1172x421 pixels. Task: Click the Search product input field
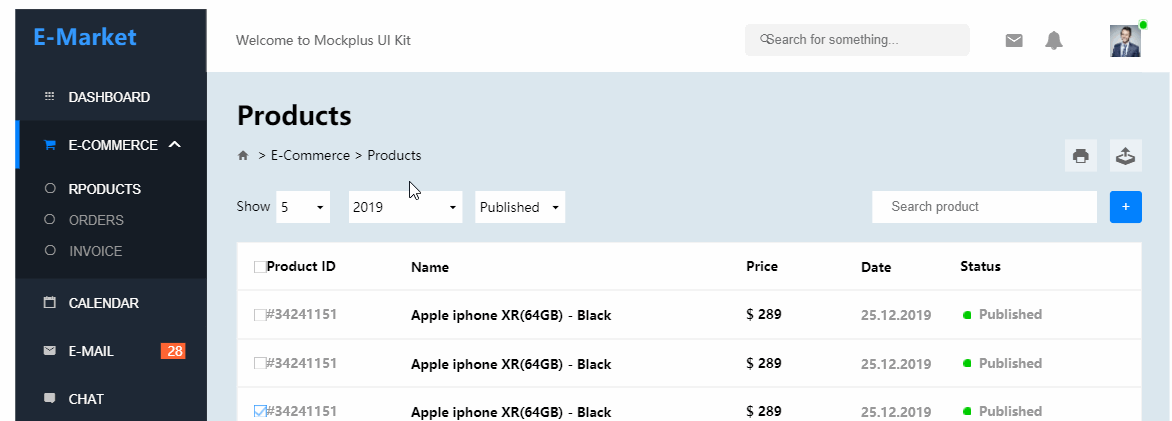tap(984, 207)
